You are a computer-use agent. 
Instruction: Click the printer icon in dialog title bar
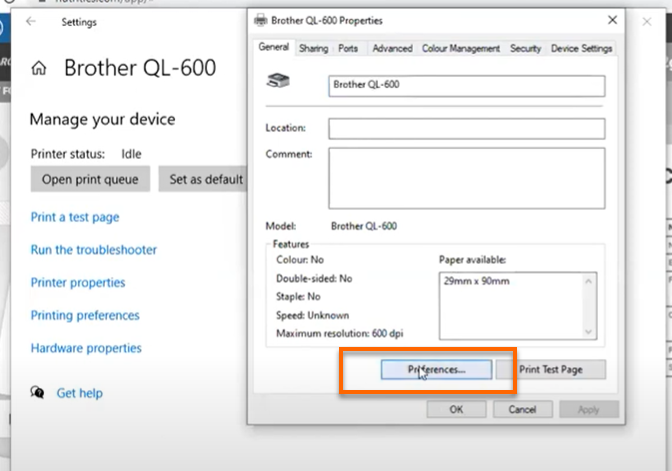click(261, 20)
